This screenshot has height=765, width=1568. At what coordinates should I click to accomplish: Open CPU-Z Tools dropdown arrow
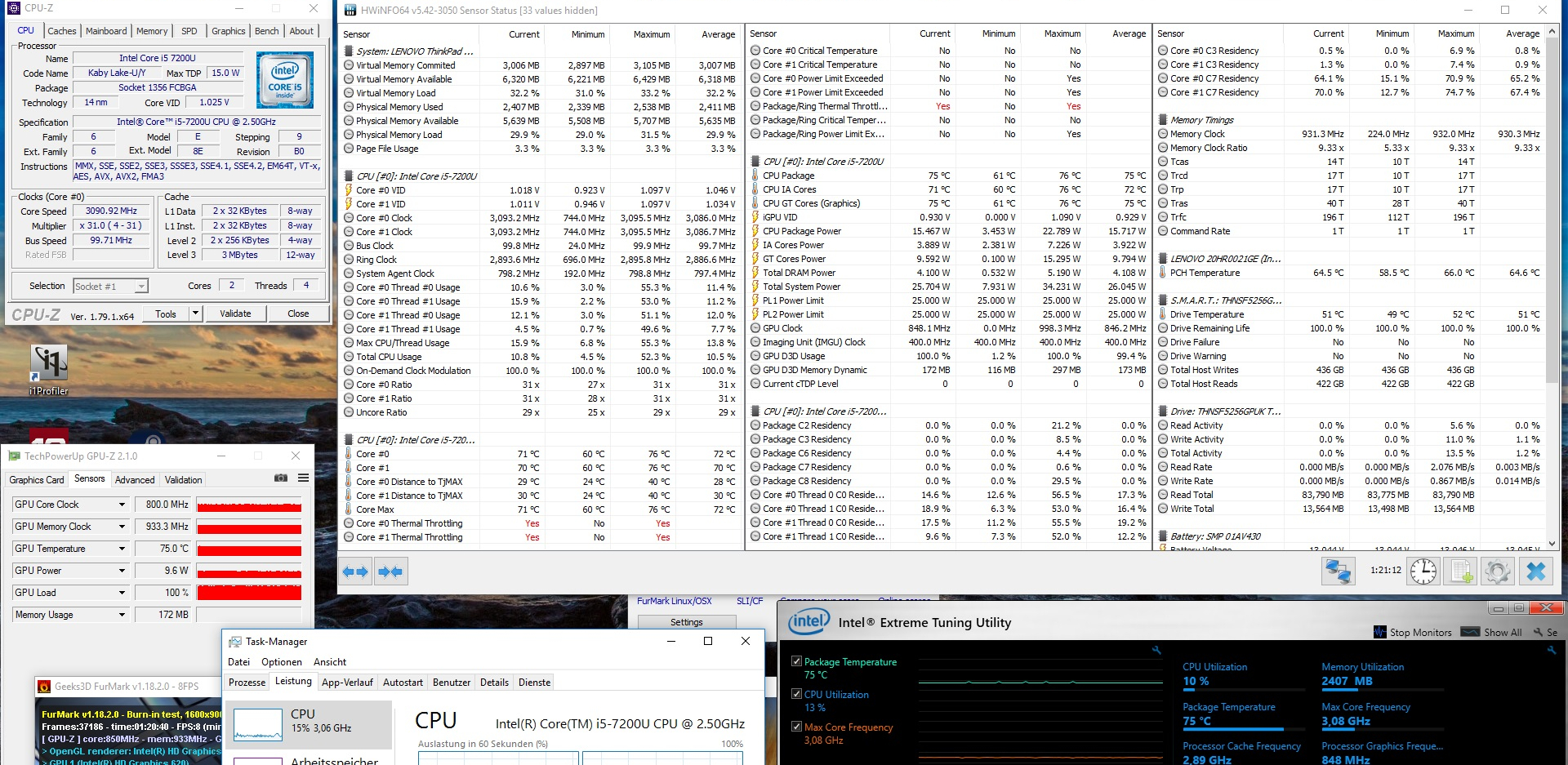coord(195,314)
